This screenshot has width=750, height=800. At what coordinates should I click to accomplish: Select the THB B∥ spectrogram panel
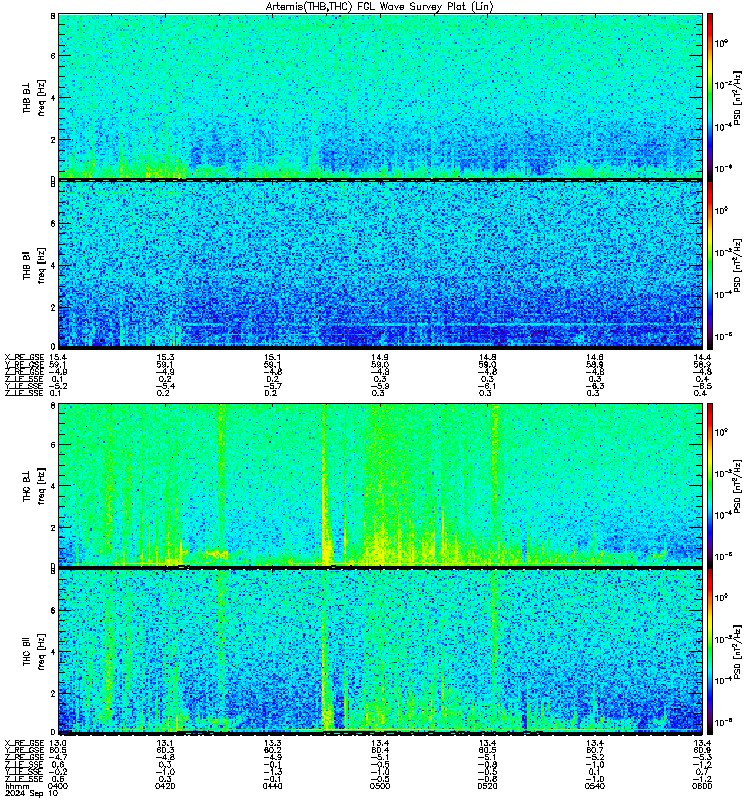(x=380, y=264)
